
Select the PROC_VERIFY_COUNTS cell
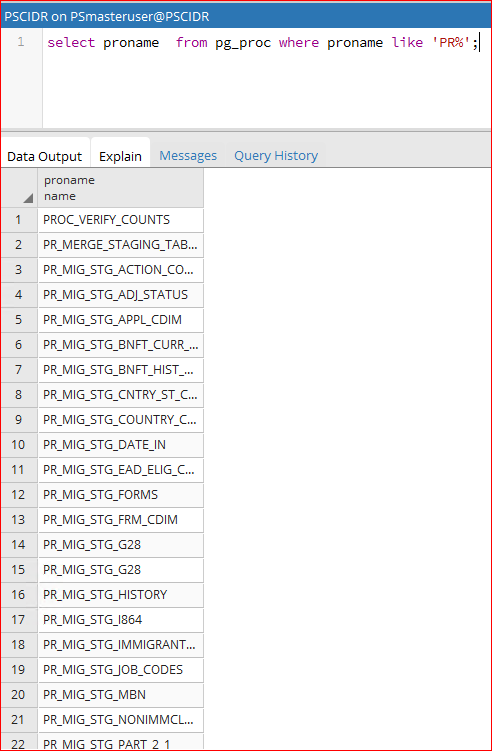(x=121, y=220)
